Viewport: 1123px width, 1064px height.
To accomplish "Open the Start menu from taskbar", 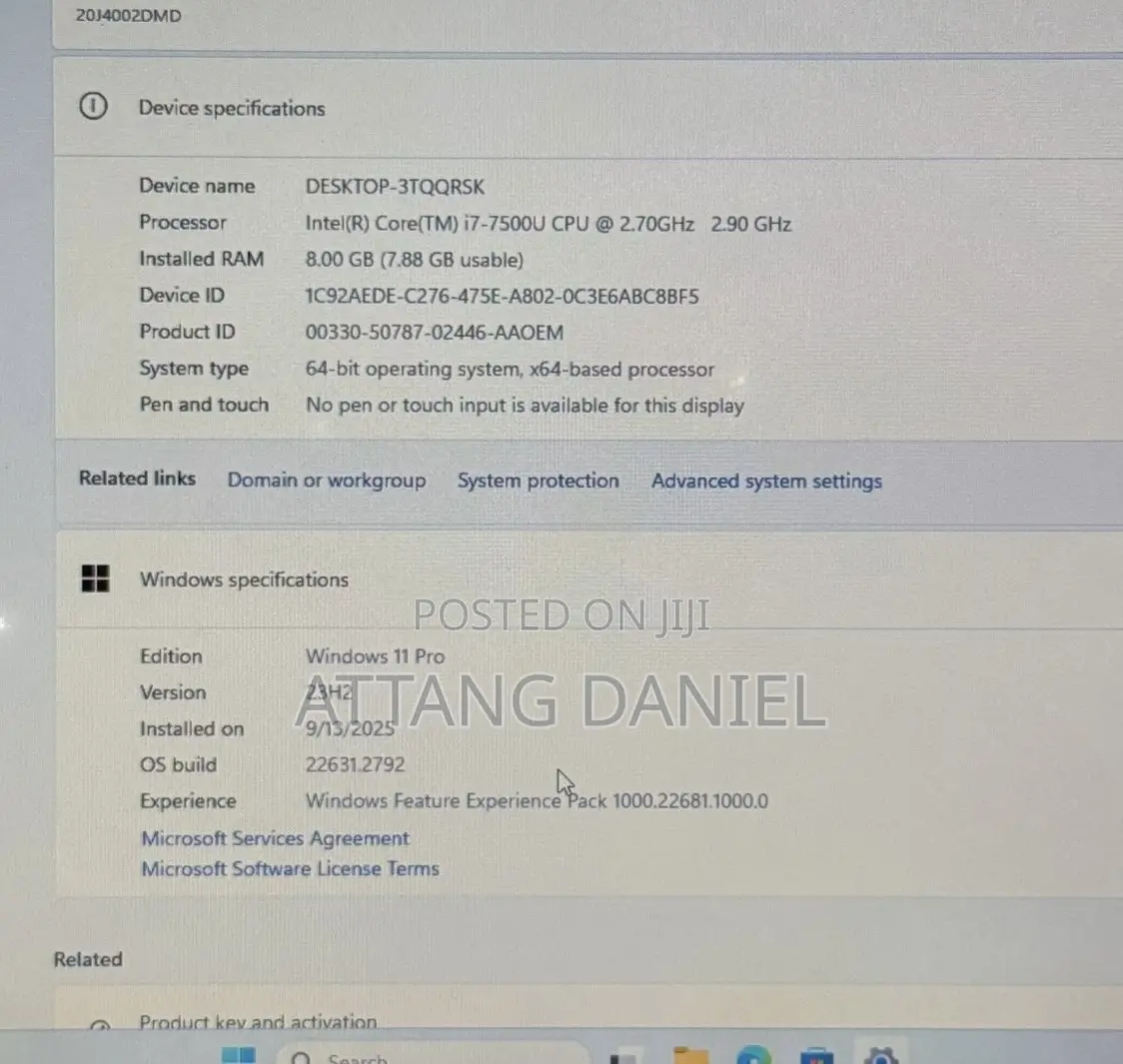I will point(239,1055).
